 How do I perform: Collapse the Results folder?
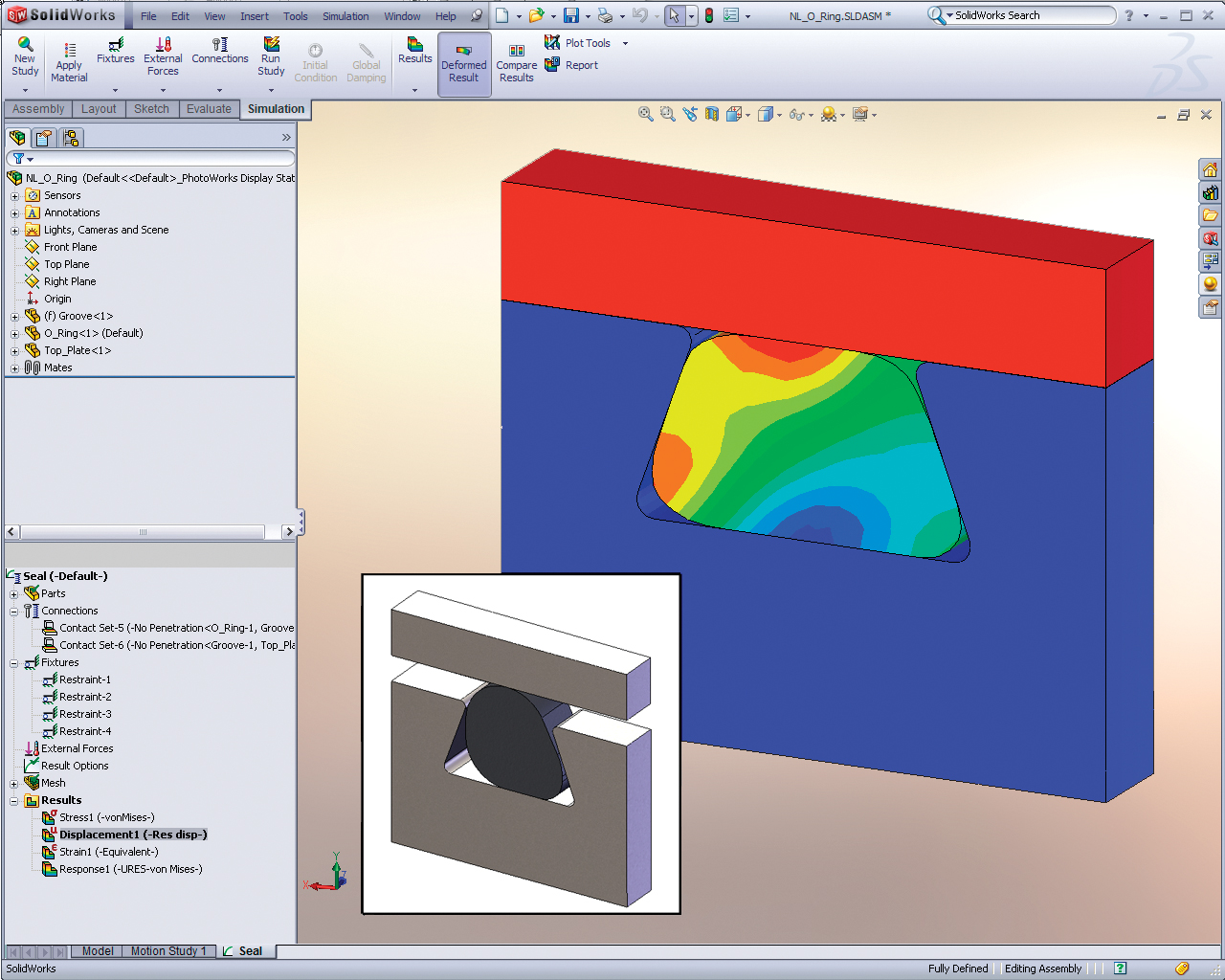(14, 801)
